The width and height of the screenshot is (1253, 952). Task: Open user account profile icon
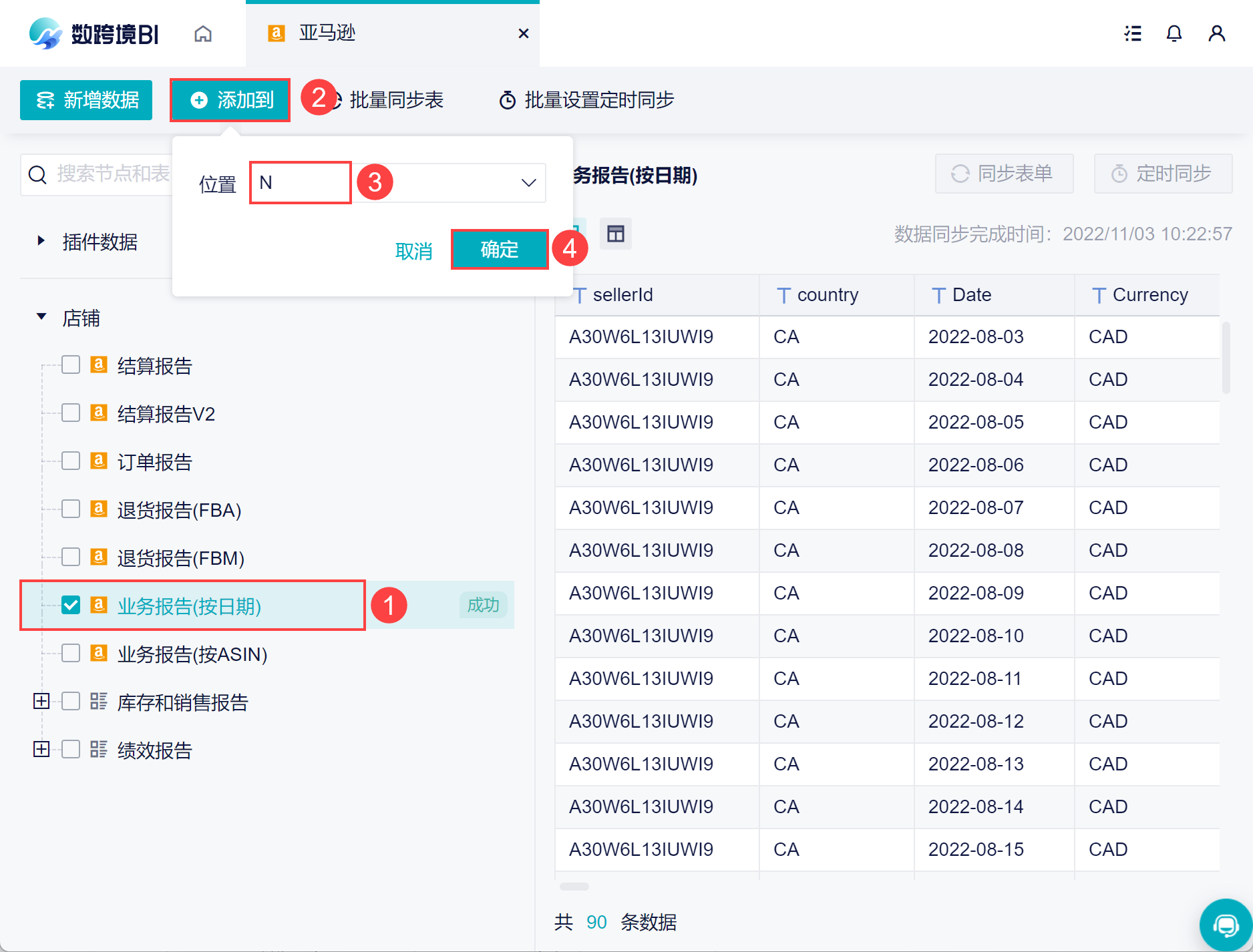coord(1217,33)
